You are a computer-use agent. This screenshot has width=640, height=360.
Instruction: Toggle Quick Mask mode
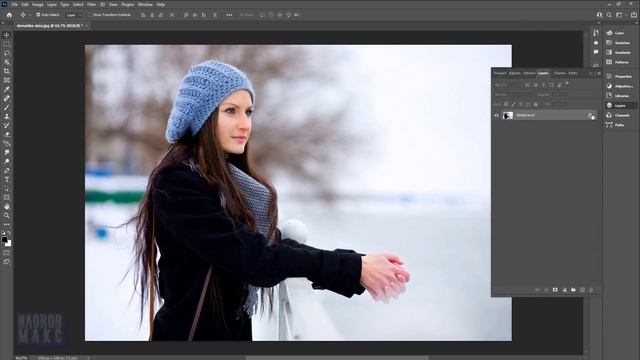pyautogui.click(x=7, y=252)
